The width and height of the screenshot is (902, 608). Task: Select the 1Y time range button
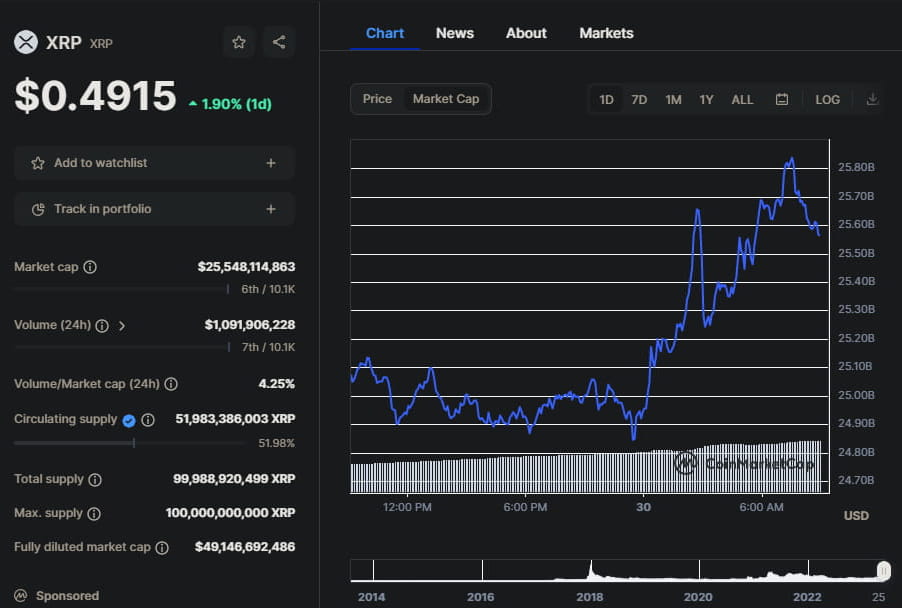pos(706,99)
